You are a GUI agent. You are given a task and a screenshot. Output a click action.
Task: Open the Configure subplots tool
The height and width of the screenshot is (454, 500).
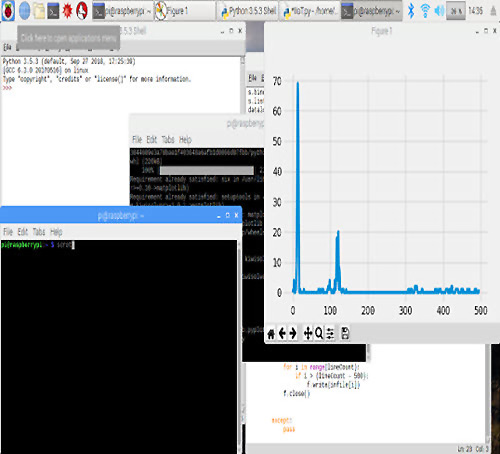point(330,333)
